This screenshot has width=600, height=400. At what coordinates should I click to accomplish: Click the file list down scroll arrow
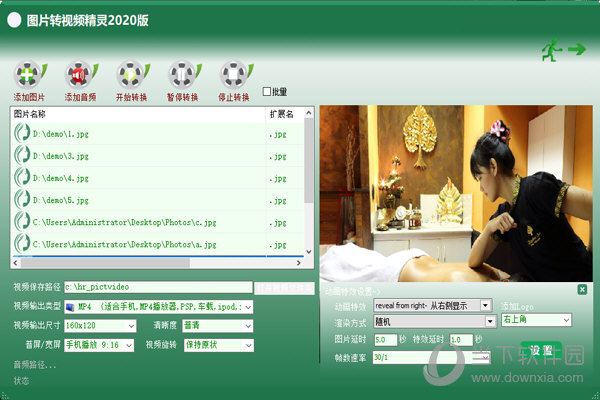point(309,251)
